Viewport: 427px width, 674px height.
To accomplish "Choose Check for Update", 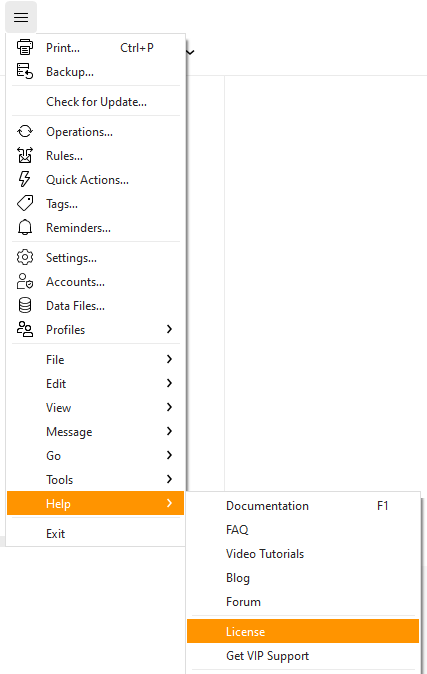I will (x=95, y=102).
